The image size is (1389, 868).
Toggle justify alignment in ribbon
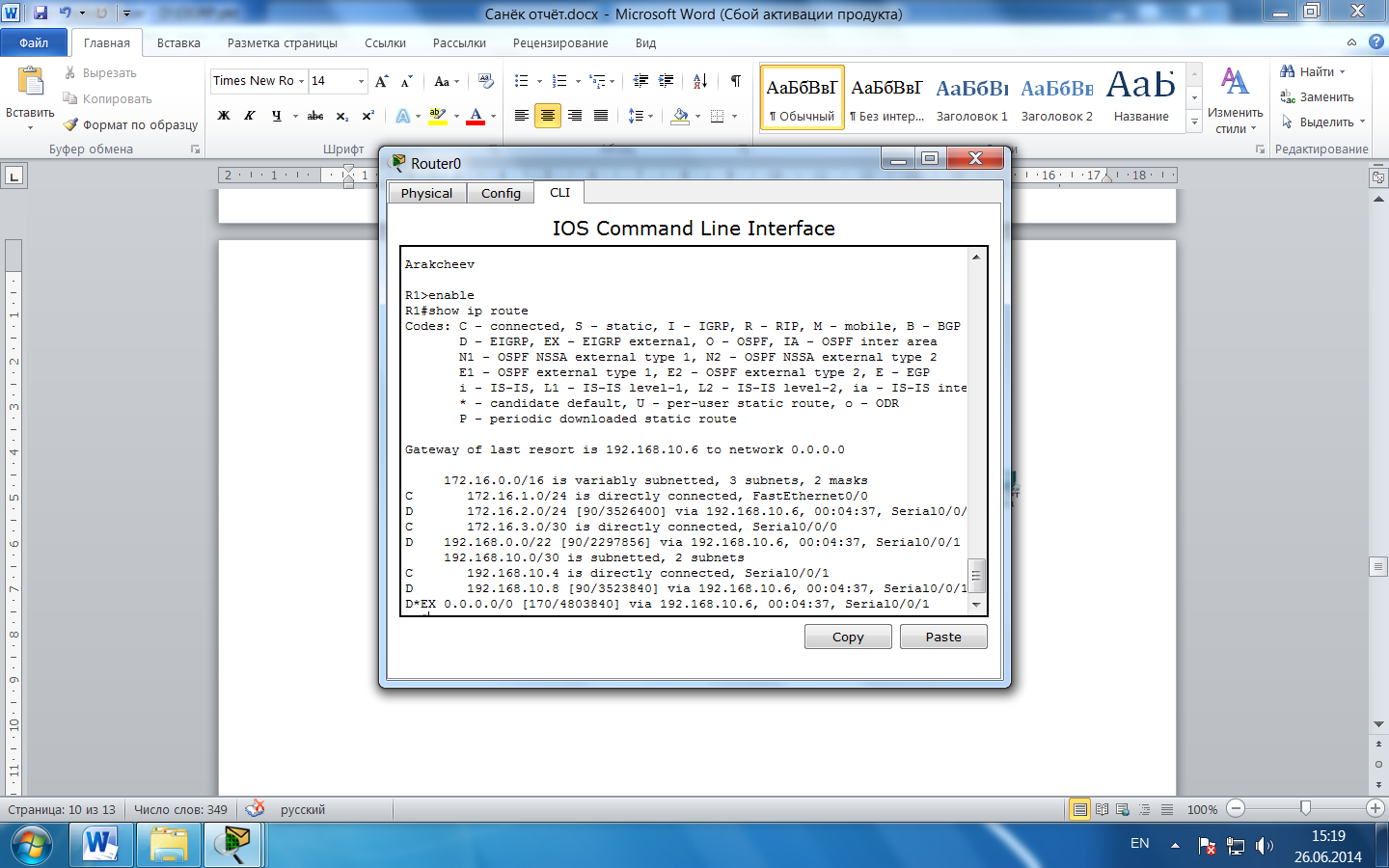click(x=601, y=116)
